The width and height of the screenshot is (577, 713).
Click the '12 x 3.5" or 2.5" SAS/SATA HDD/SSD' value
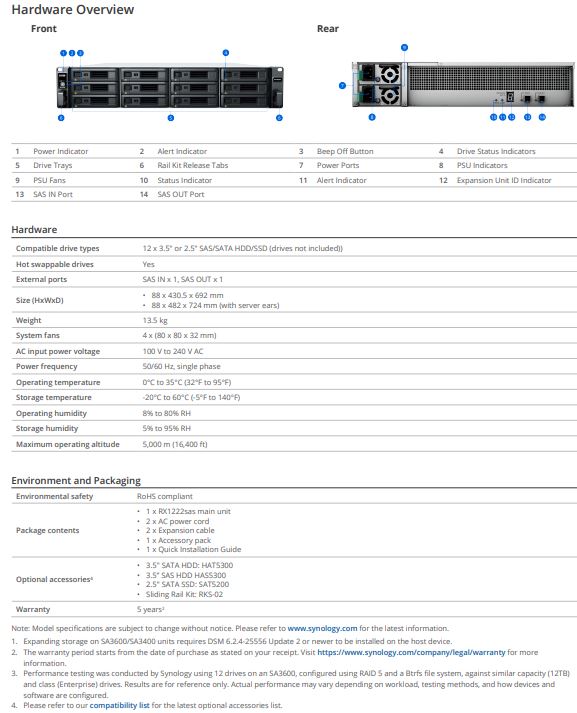pyautogui.click(x=242, y=248)
